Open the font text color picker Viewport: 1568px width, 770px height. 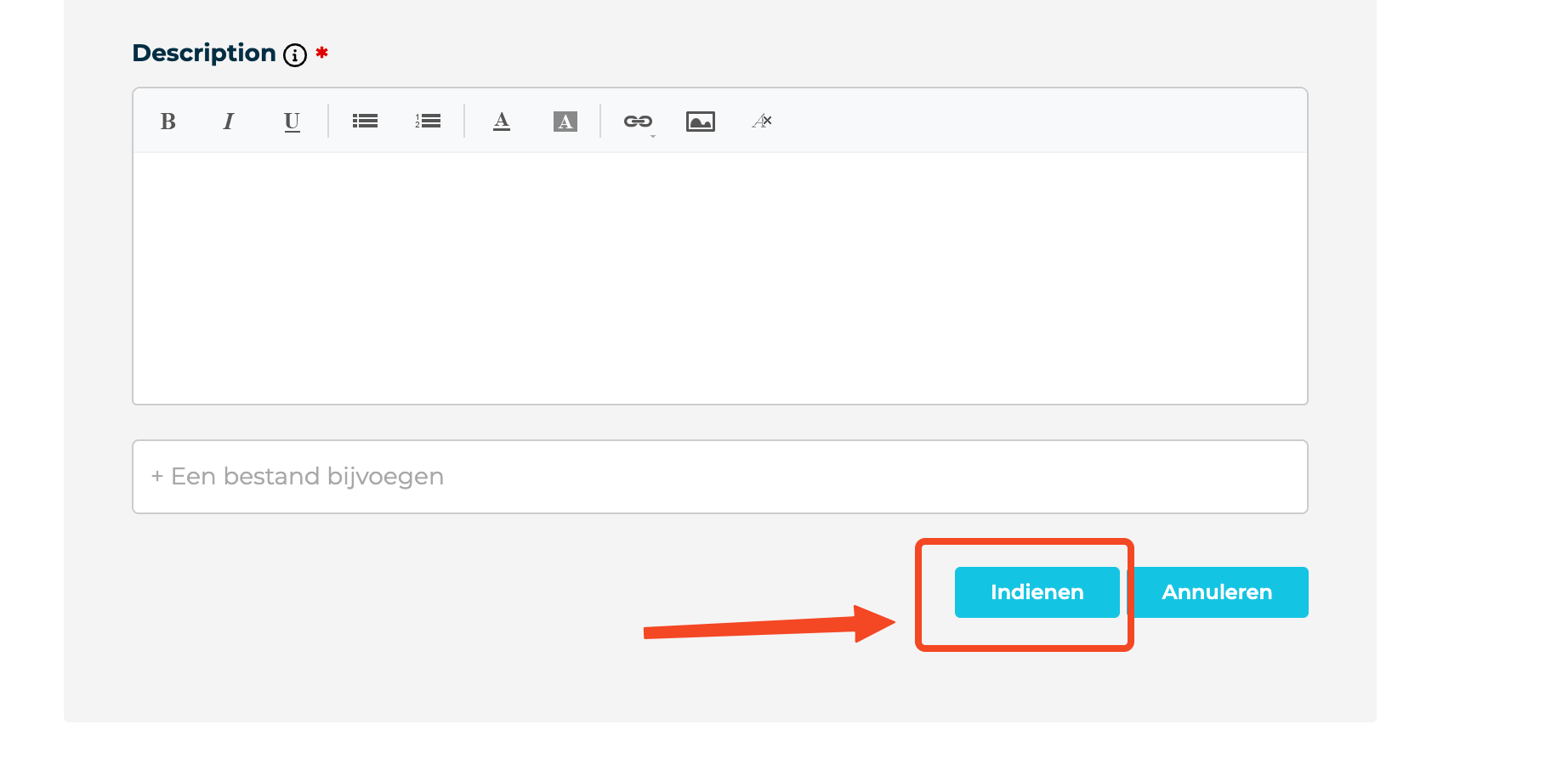(502, 122)
